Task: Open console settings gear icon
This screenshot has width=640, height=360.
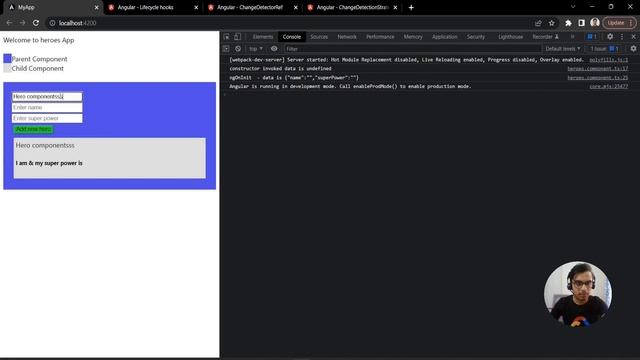Action: pos(633,49)
